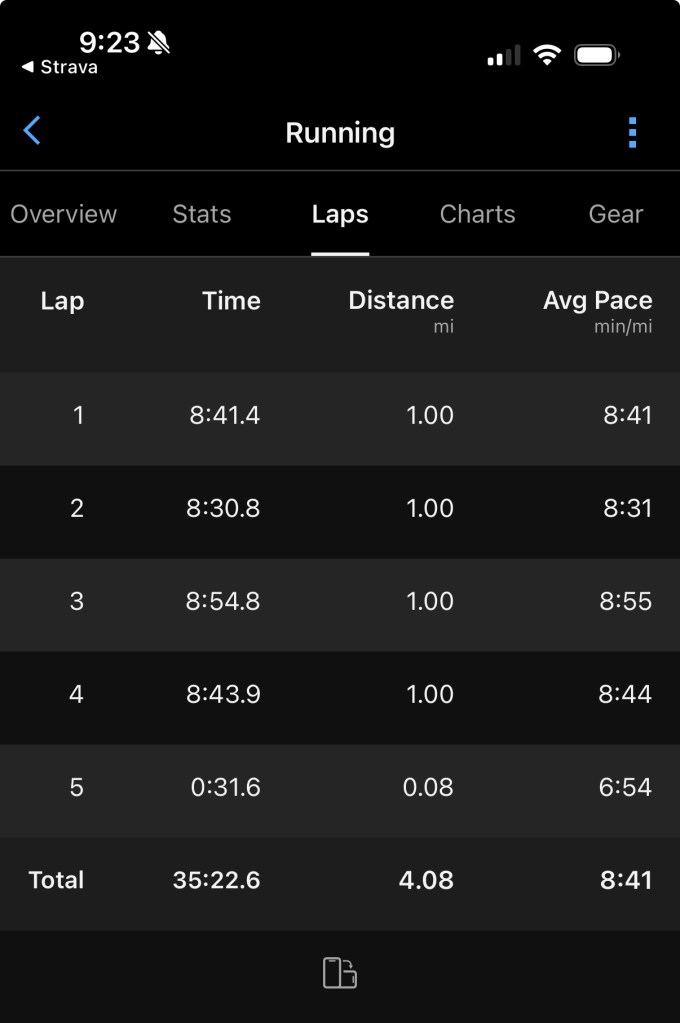This screenshot has height=1023, width=680.
Task: Tap the Distance column header
Action: 401,301
